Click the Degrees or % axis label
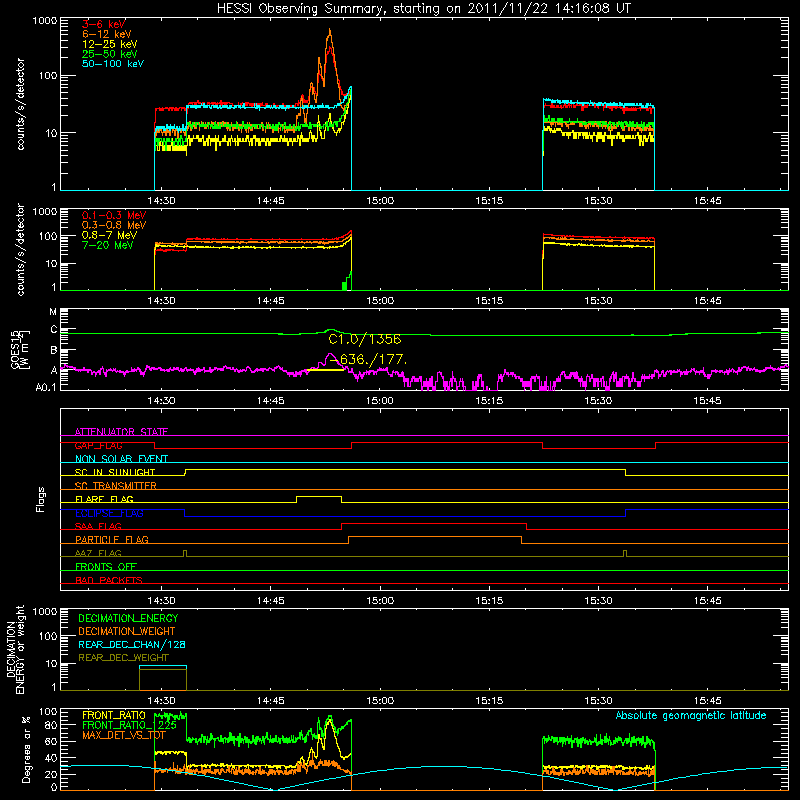Screen dimensions: 800x800 point(26,749)
